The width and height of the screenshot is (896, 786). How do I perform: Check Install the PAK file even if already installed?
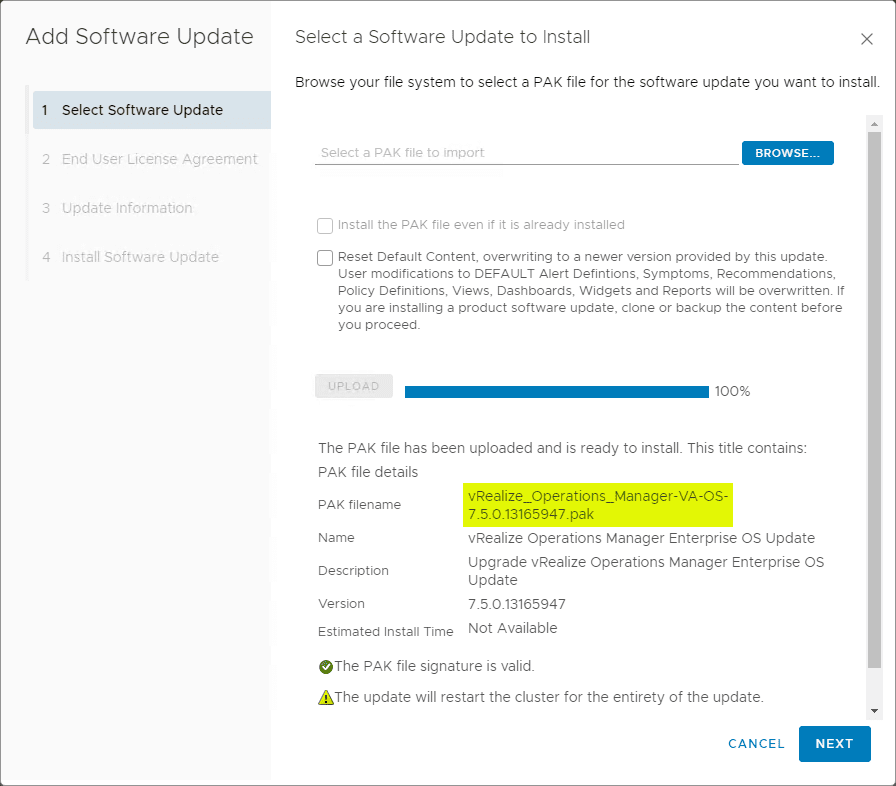coord(325,226)
